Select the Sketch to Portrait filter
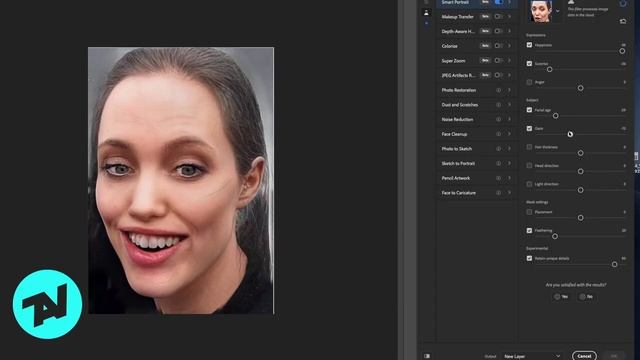640x360 pixels. pos(458,164)
